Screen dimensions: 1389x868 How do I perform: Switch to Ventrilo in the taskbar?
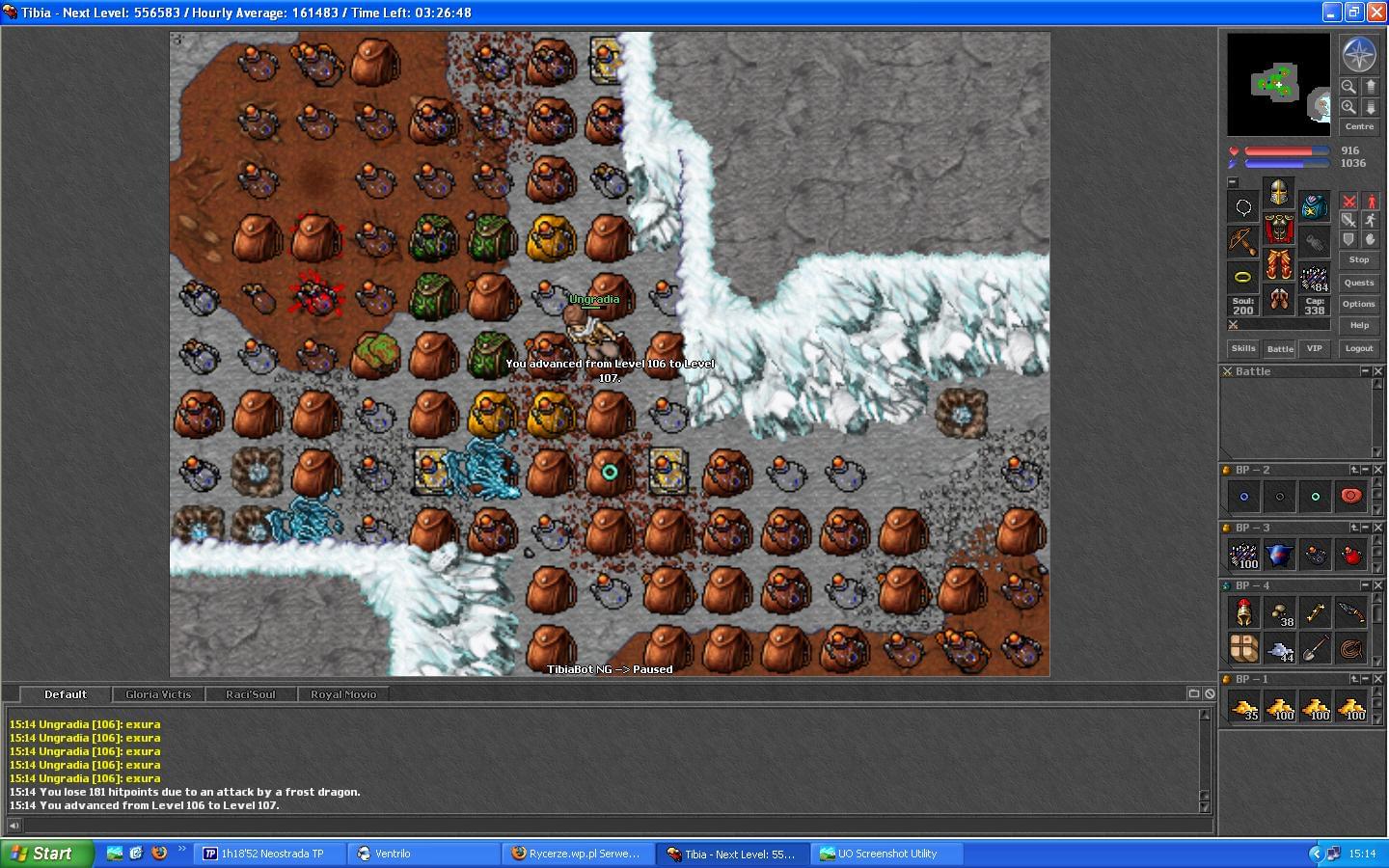(424, 854)
